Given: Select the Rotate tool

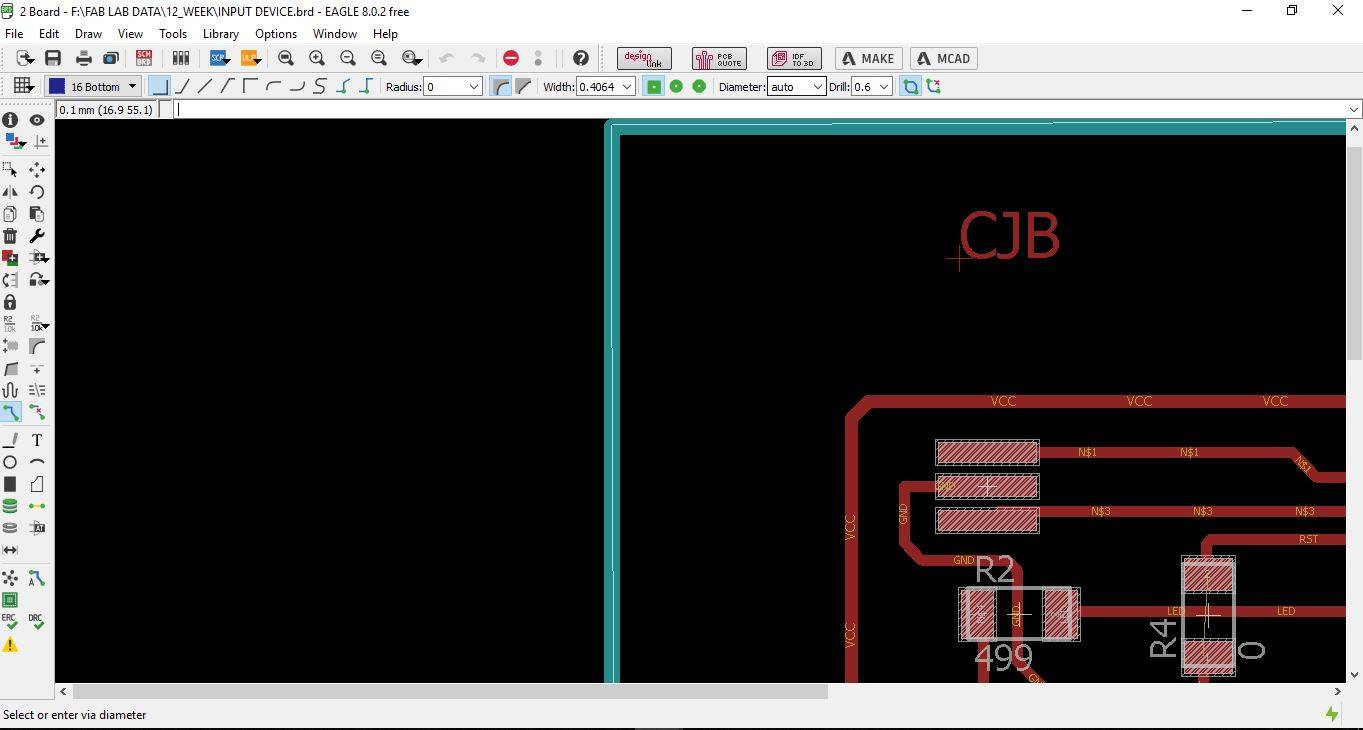Looking at the screenshot, I should tap(37, 192).
